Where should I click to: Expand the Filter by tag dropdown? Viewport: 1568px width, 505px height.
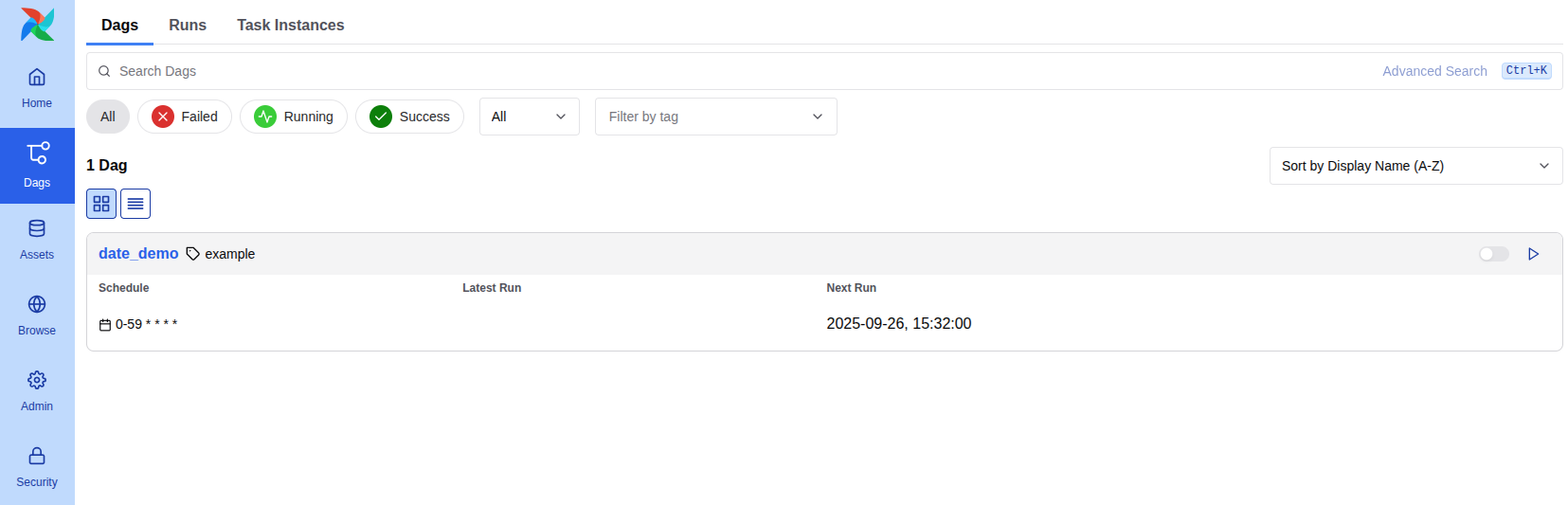click(x=715, y=117)
